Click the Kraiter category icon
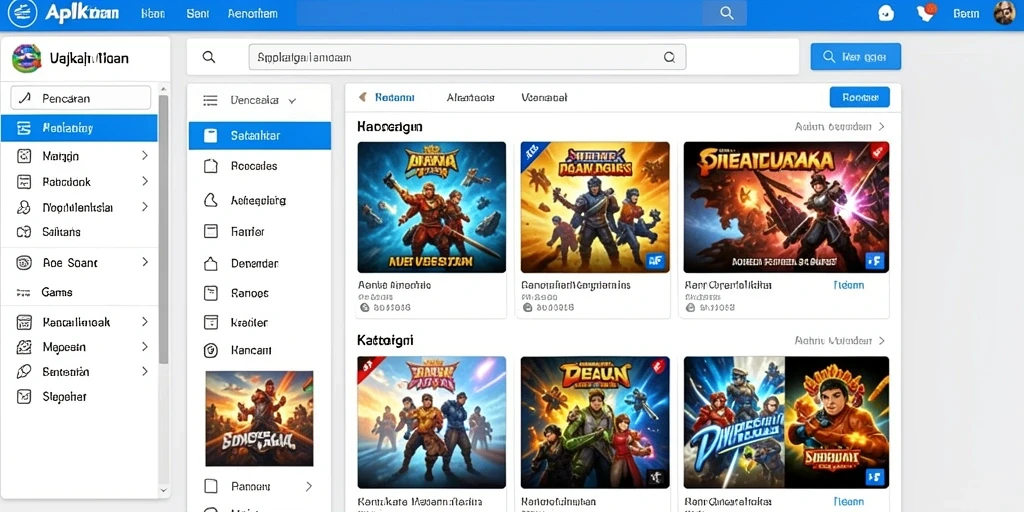This screenshot has width=1024, height=512. pyautogui.click(x=210, y=322)
